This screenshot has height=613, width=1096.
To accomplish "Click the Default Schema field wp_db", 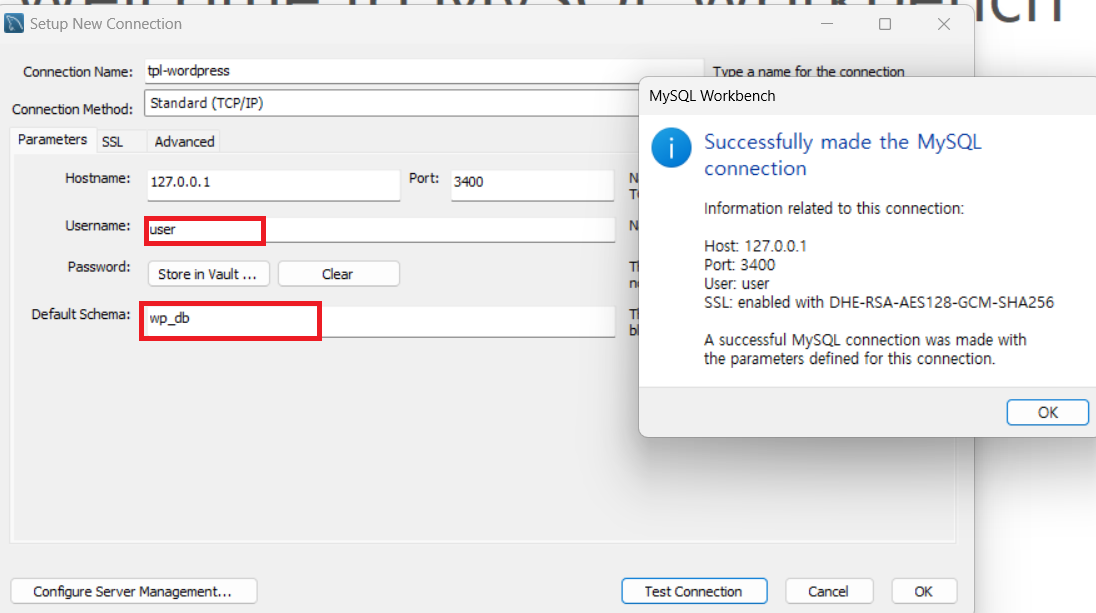I will pyautogui.click(x=378, y=321).
